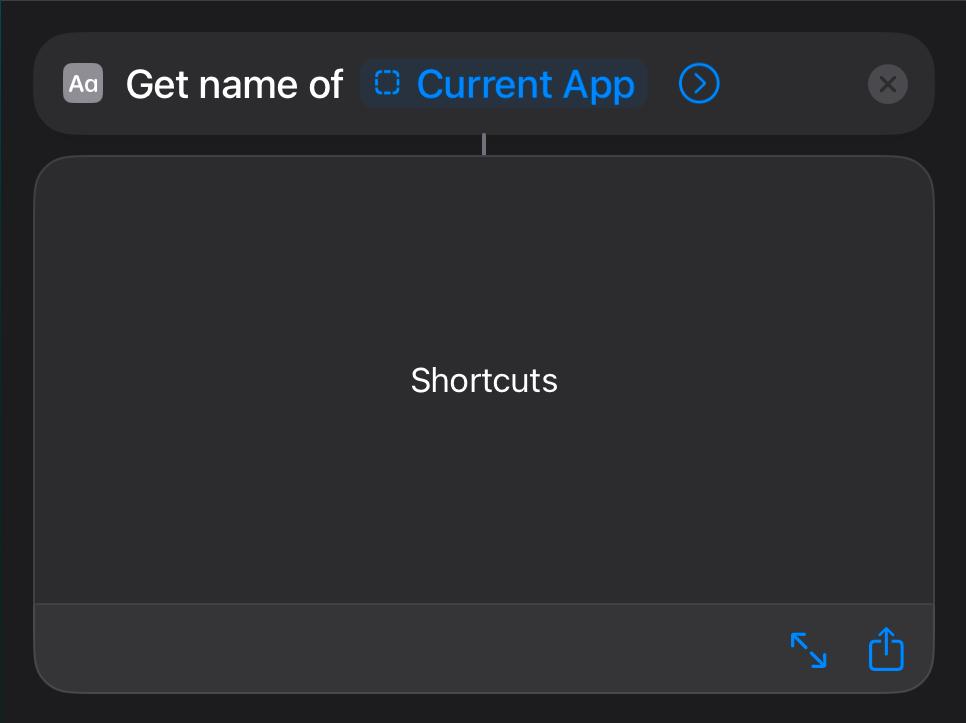Click the diagonal arrows icon in preview footer

tap(808, 650)
